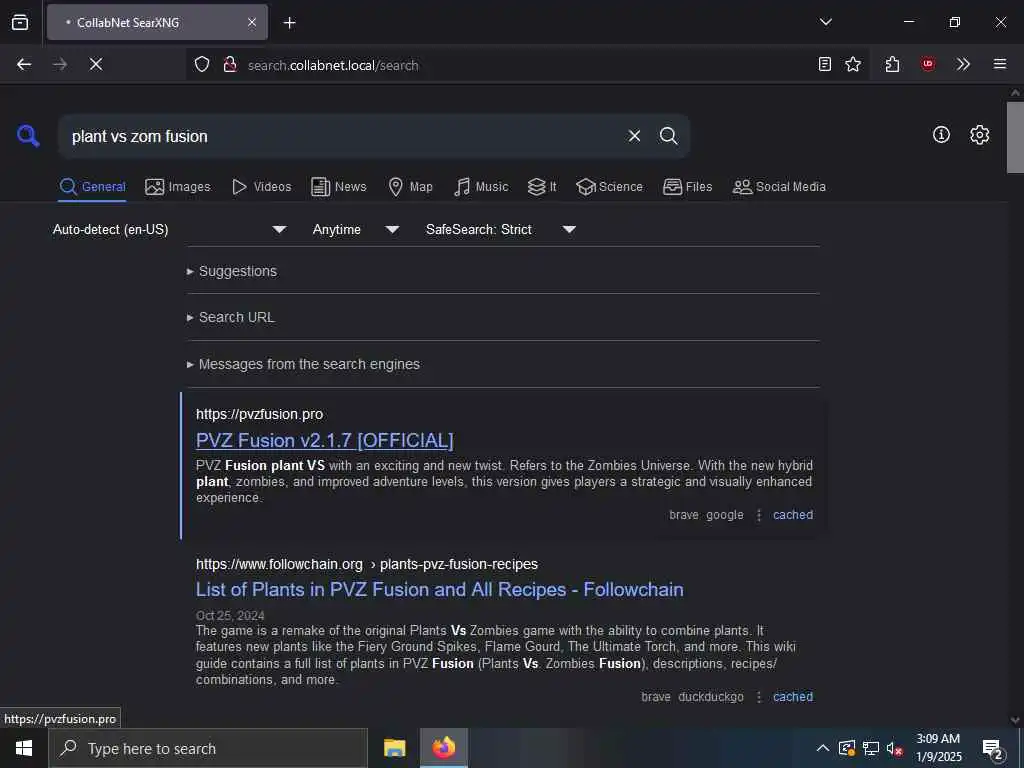Bookmark this page with the star

[853, 64]
